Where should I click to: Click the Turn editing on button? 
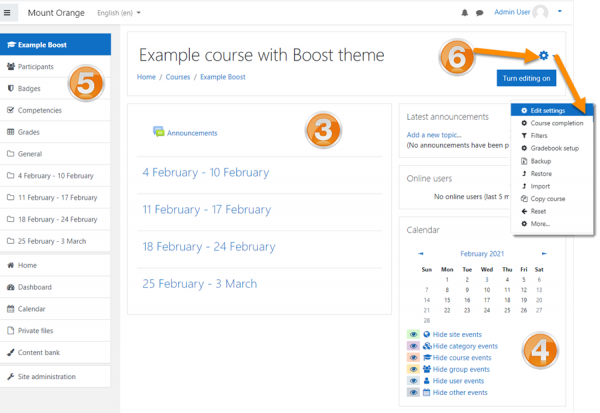(x=526, y=79)
